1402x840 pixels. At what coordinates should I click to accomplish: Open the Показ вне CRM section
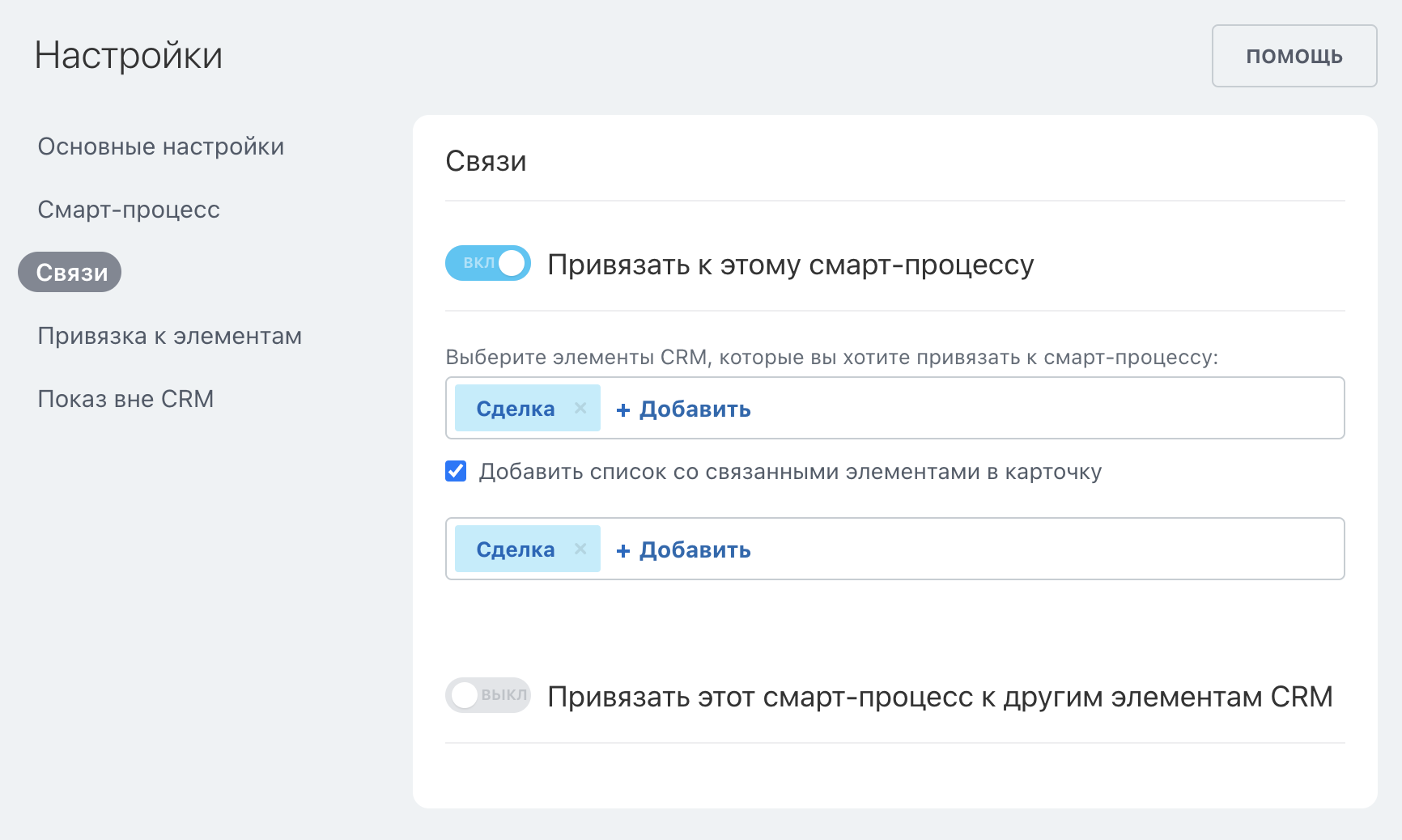125,399
